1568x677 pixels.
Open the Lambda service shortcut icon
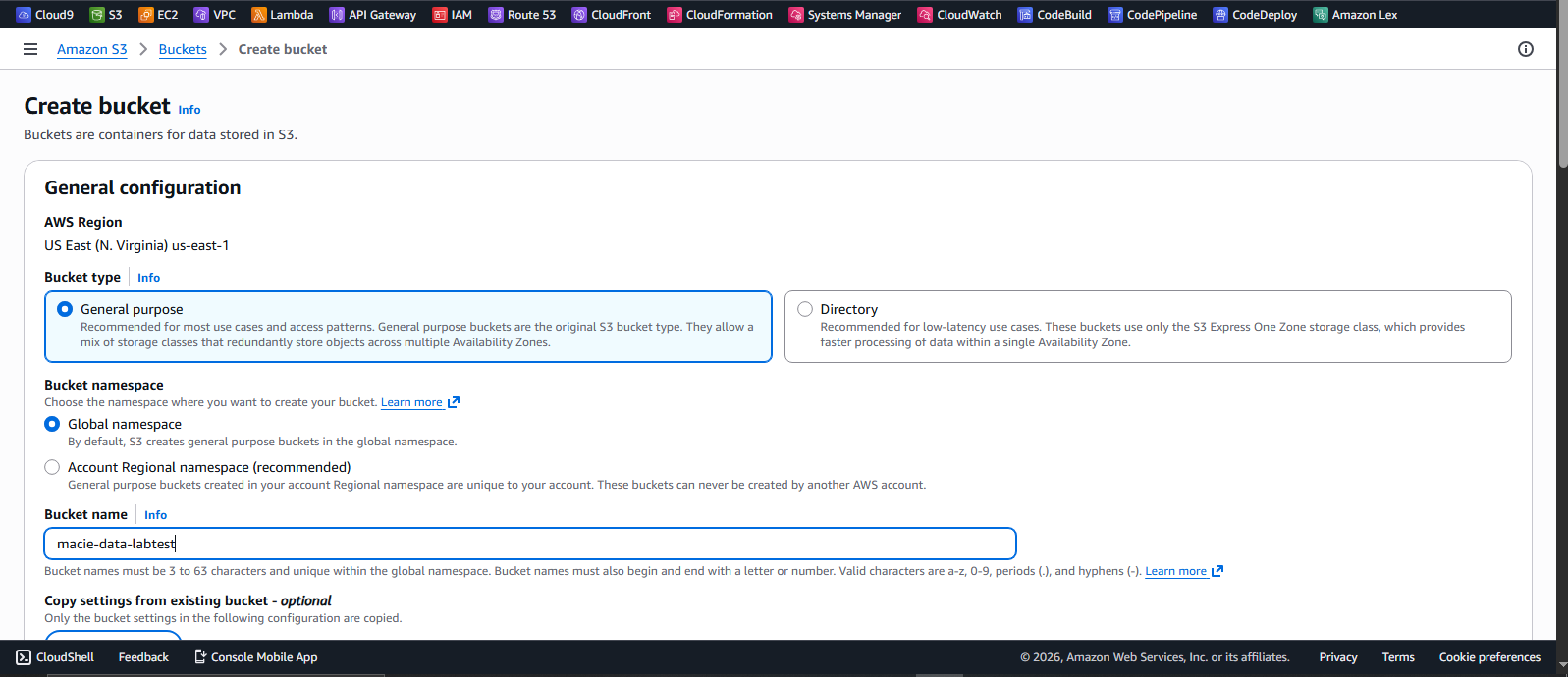(x=259, y=15)
